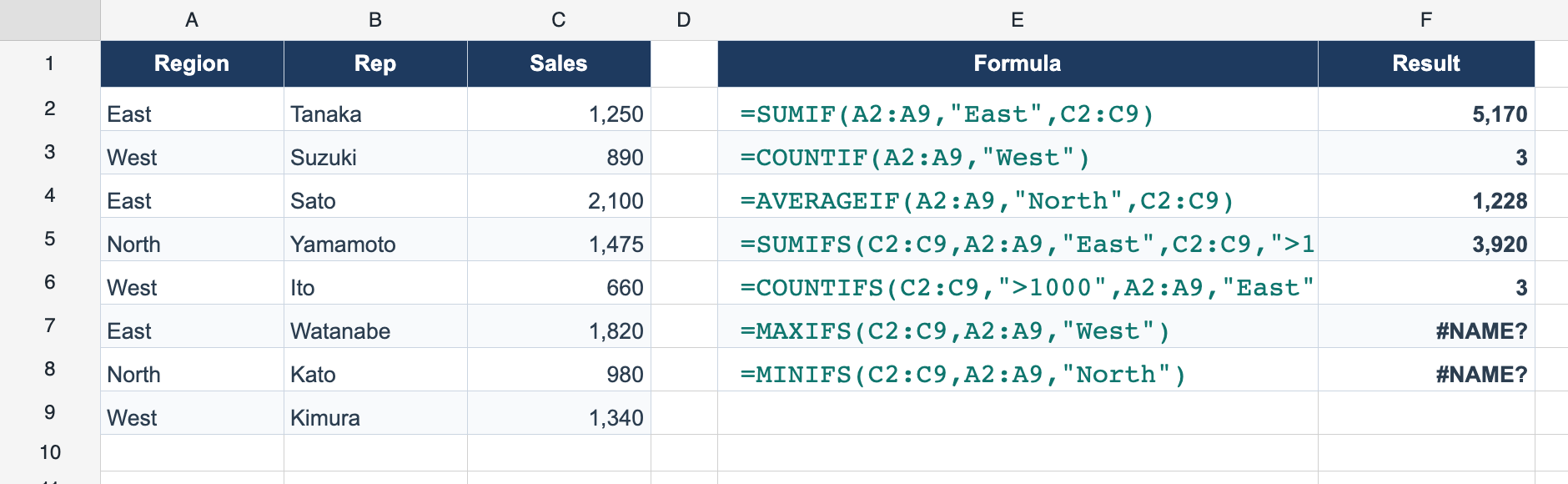The image size is (1568, 484).
Task: Select Region cell North beside Kato
Action: 192,370
